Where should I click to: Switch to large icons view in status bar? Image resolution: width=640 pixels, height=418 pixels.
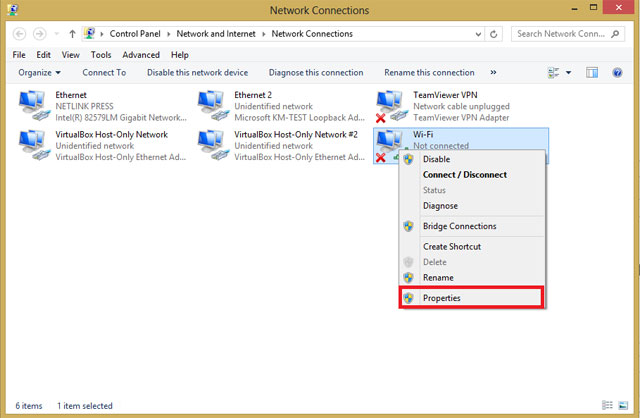pyautogui.click(x=623, y=405)
